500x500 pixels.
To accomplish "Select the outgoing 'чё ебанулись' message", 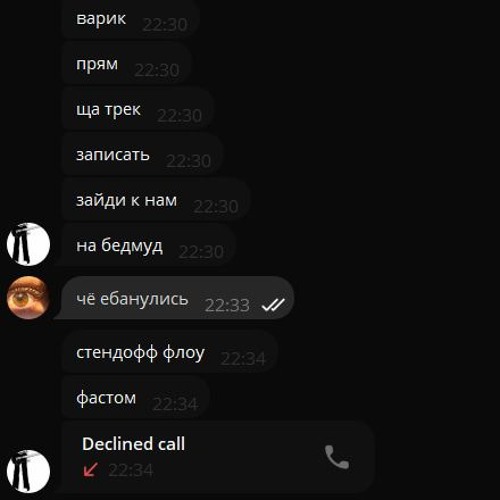I will (174, 298).
